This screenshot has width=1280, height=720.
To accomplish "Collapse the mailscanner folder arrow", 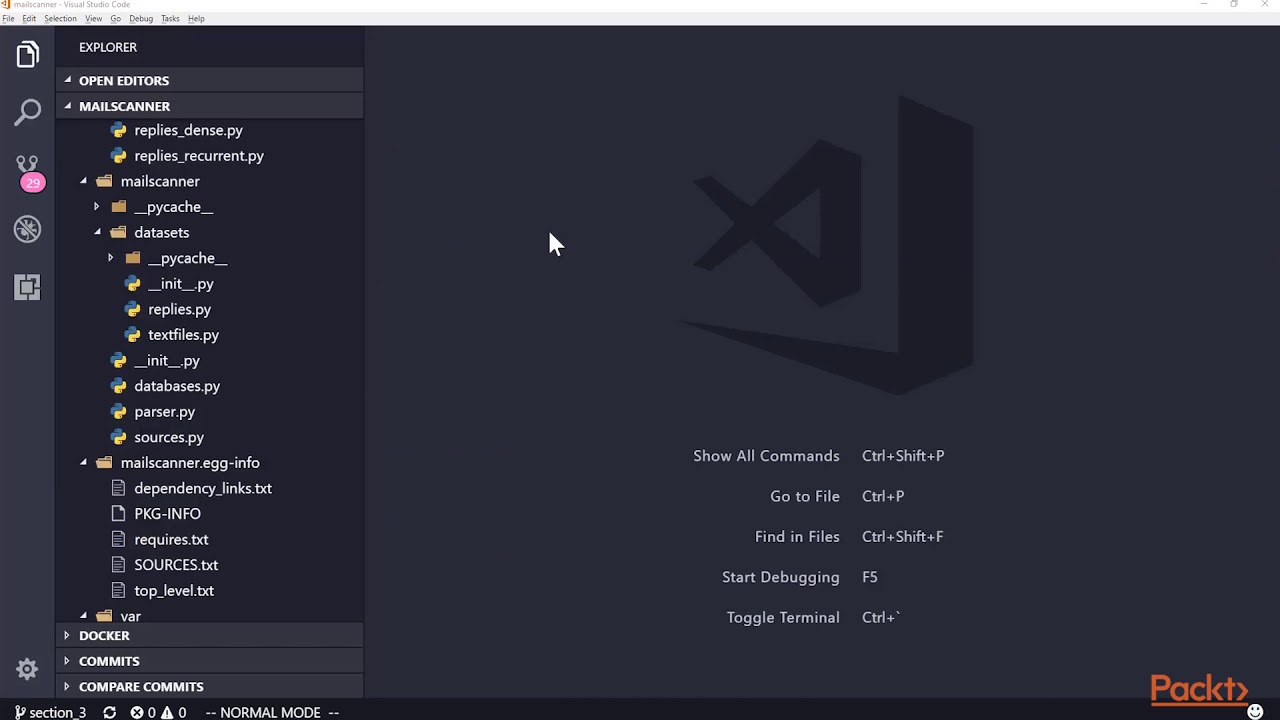I will [x=83, y=181].
